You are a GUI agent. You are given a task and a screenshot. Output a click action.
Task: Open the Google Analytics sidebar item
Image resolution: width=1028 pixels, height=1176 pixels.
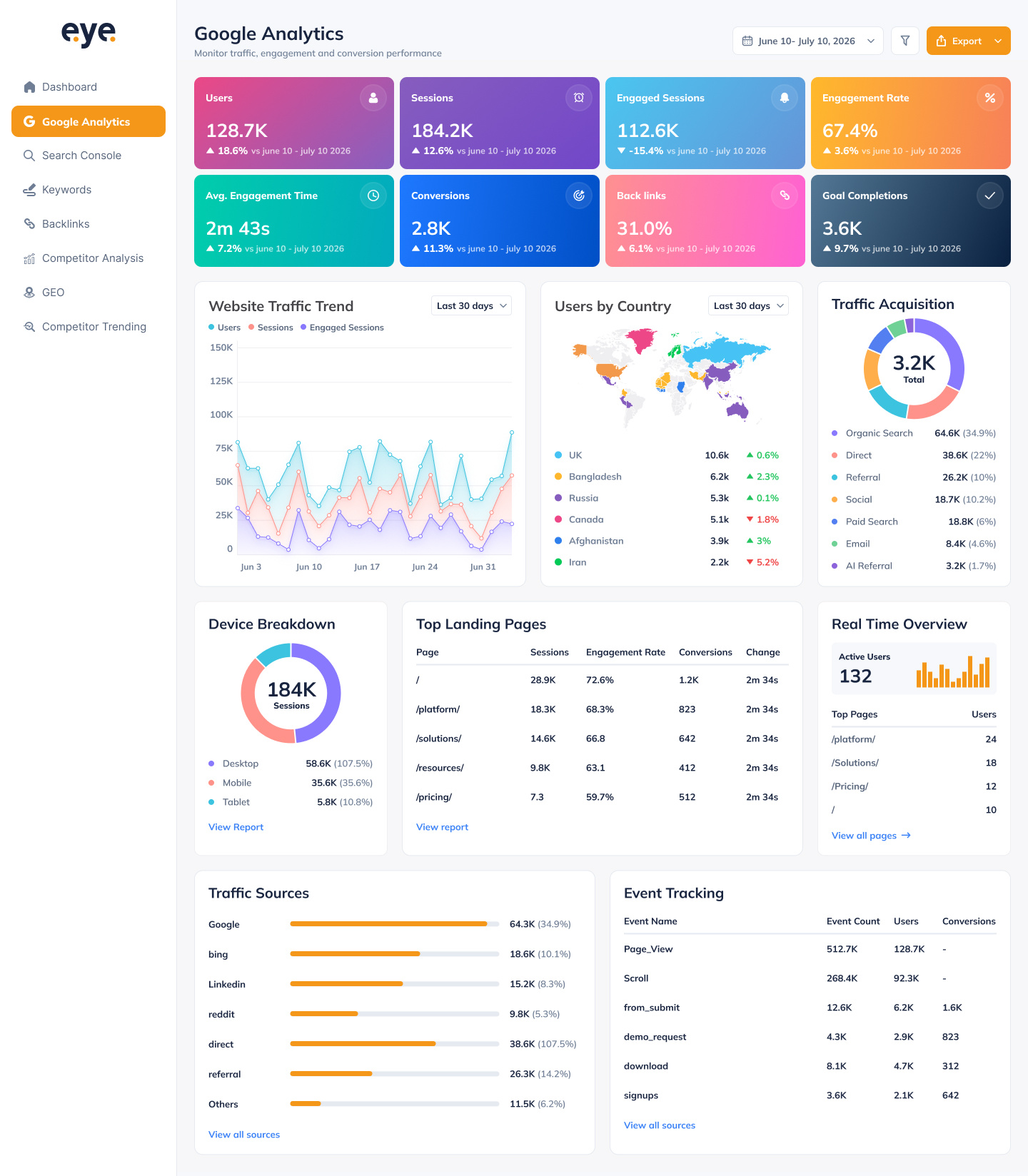click(89, 121)
